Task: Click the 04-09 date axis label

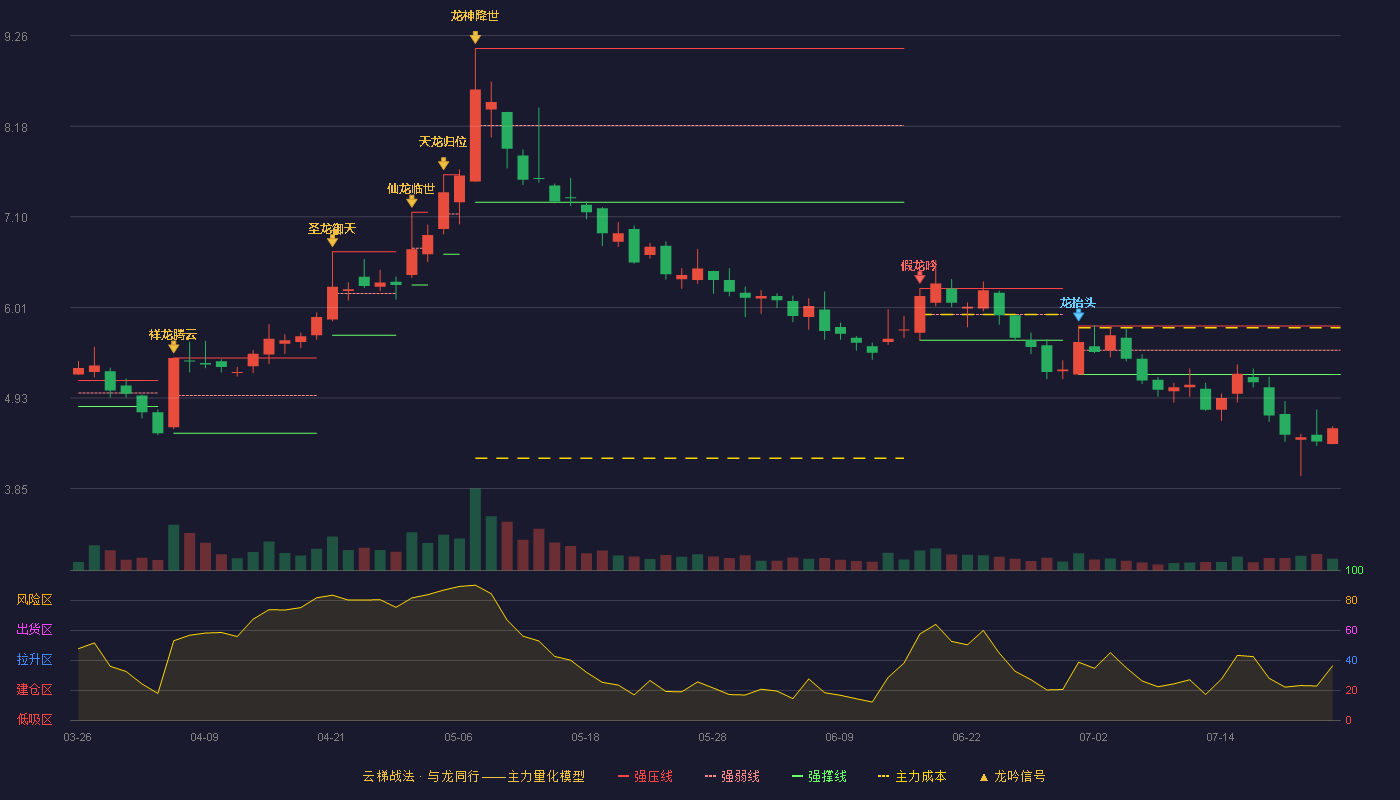Action: pyautogui.click(x=204, y=737)
